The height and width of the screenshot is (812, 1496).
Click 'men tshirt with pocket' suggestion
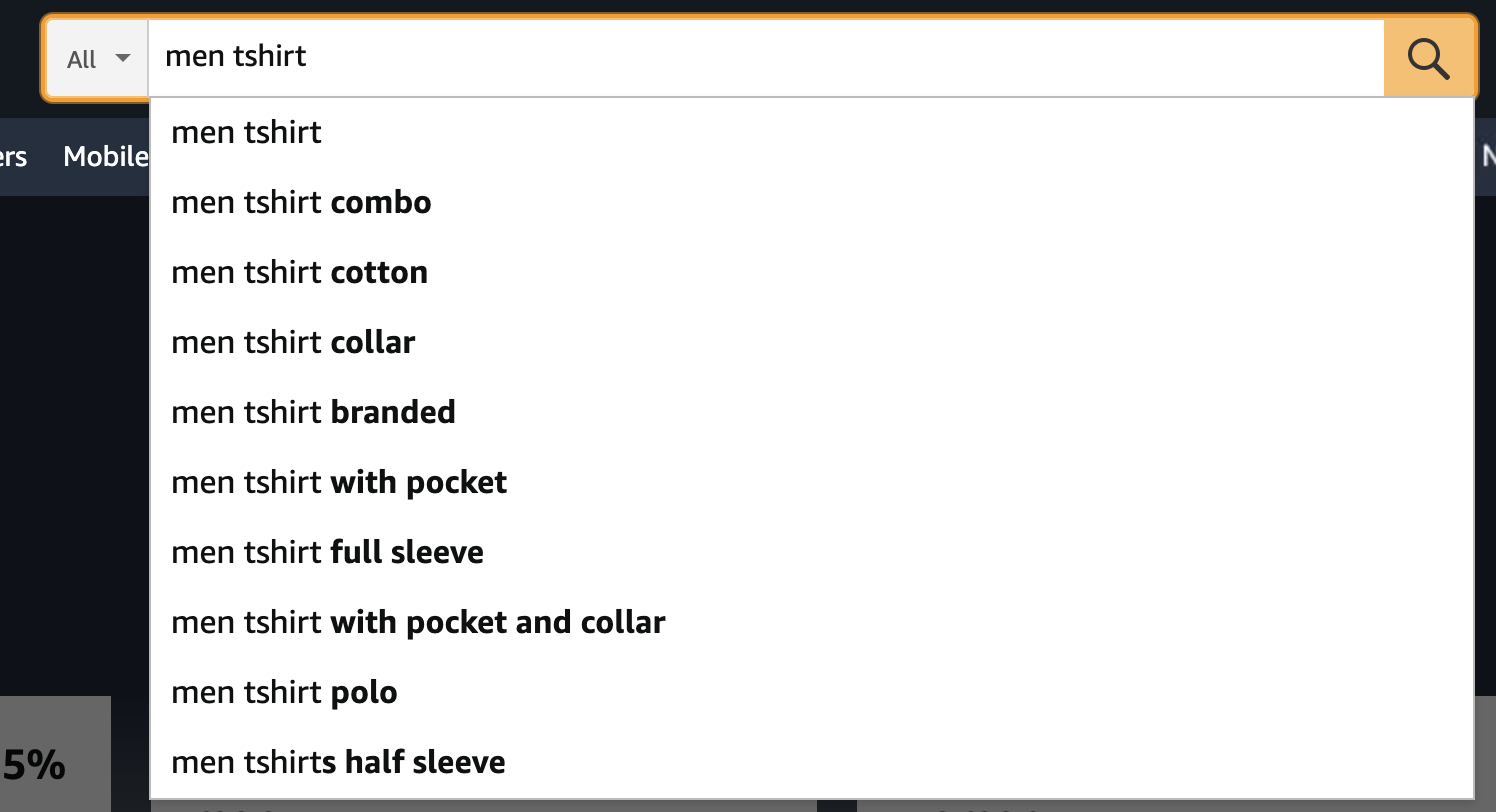(339, 482)
